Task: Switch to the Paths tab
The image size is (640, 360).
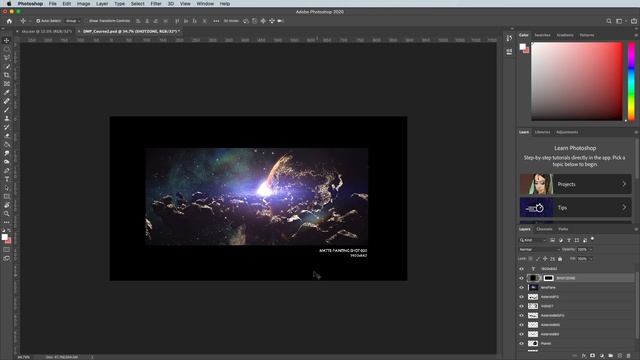Action: click(x=563, y=229)
